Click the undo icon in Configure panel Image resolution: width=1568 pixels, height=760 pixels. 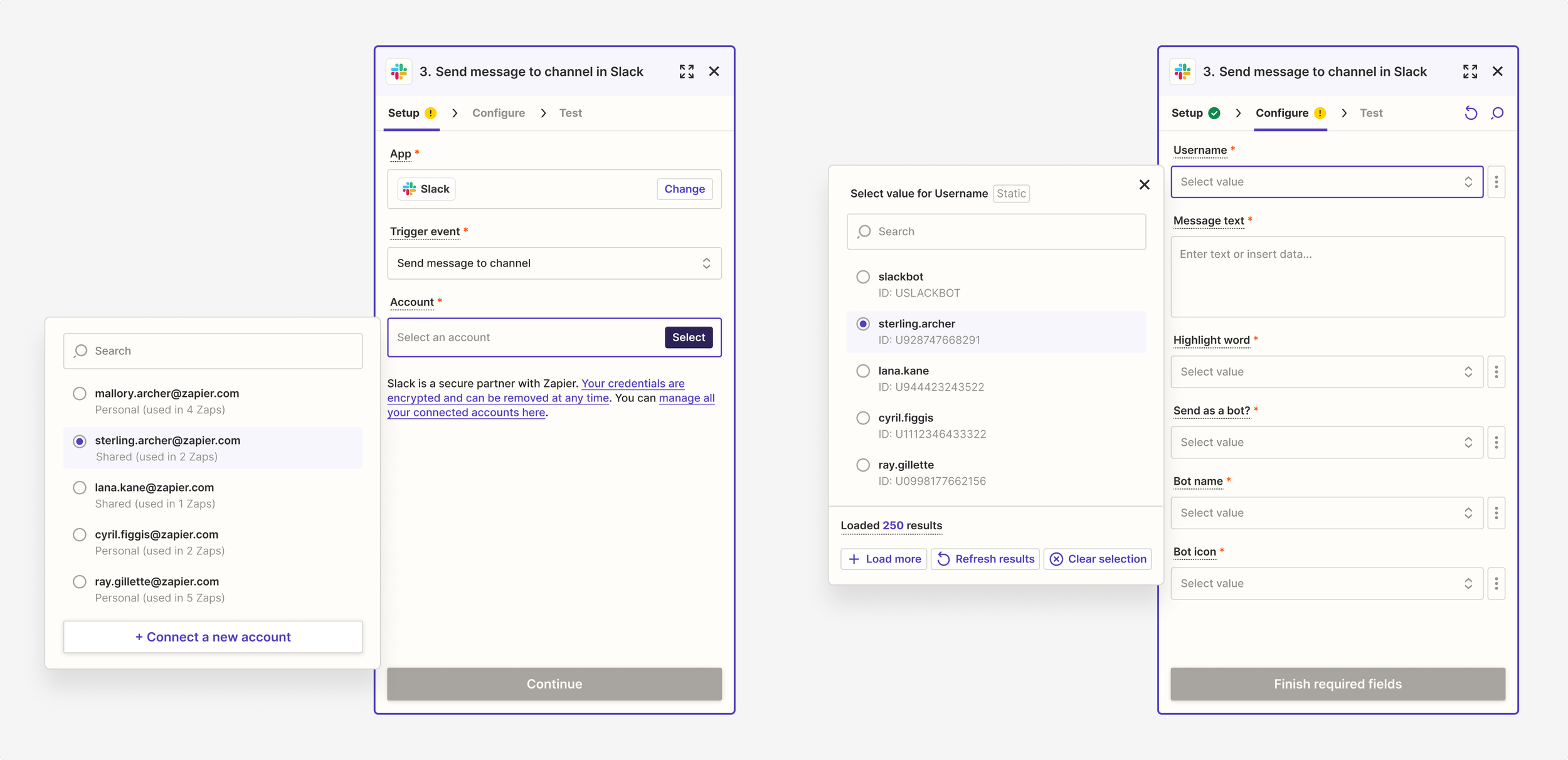point(1471,113)
